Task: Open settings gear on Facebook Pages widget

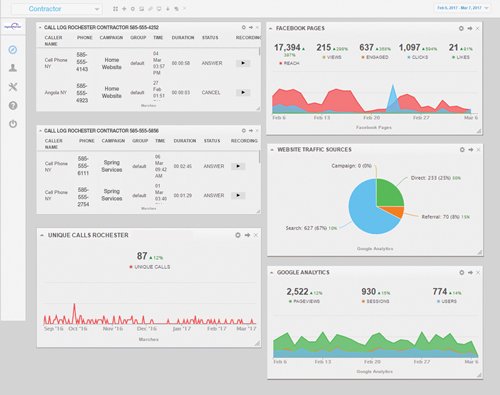Action: tap(461, 28)
